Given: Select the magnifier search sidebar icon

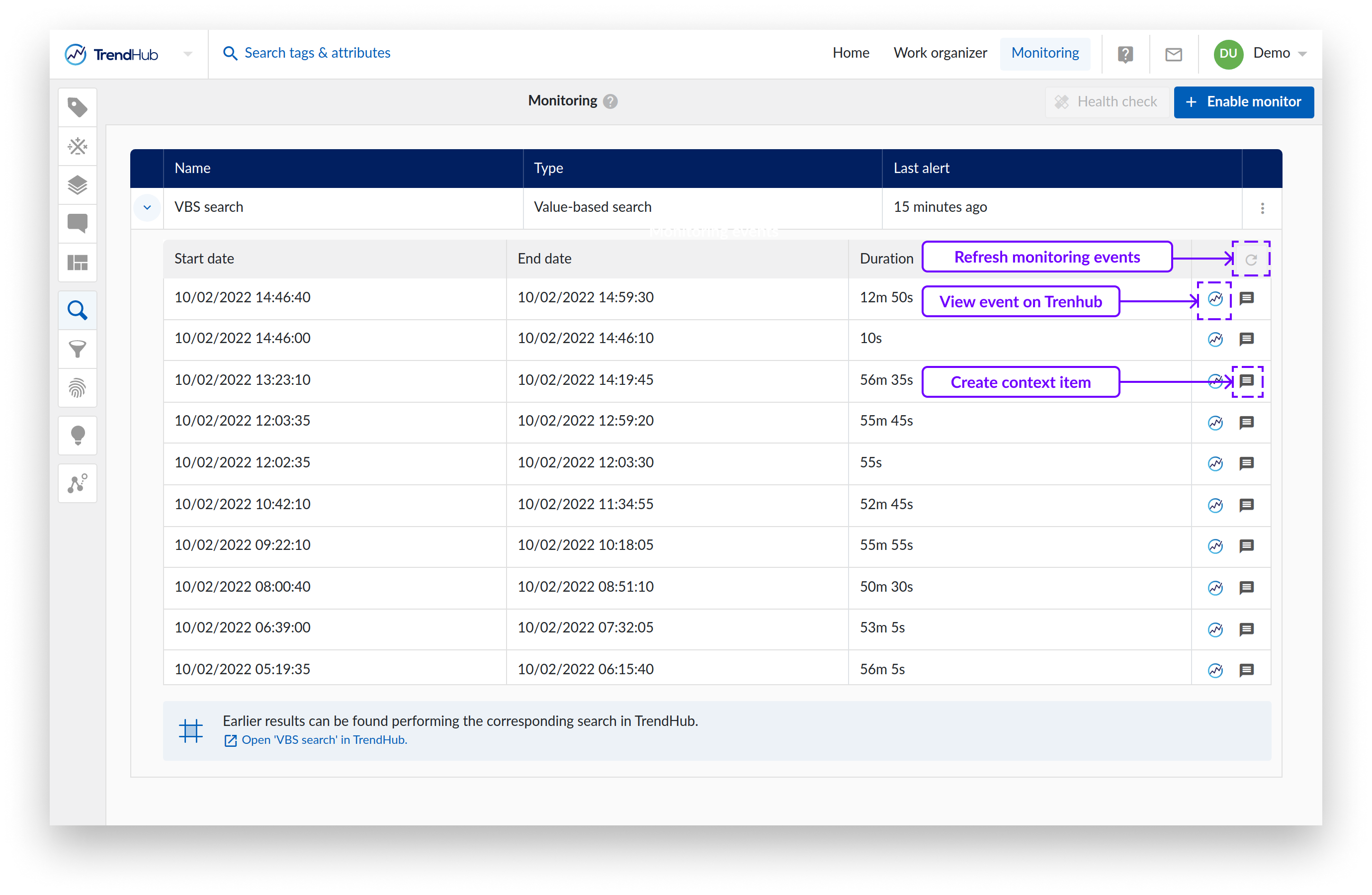Looking at the screenshot, I should click(77, 311).
